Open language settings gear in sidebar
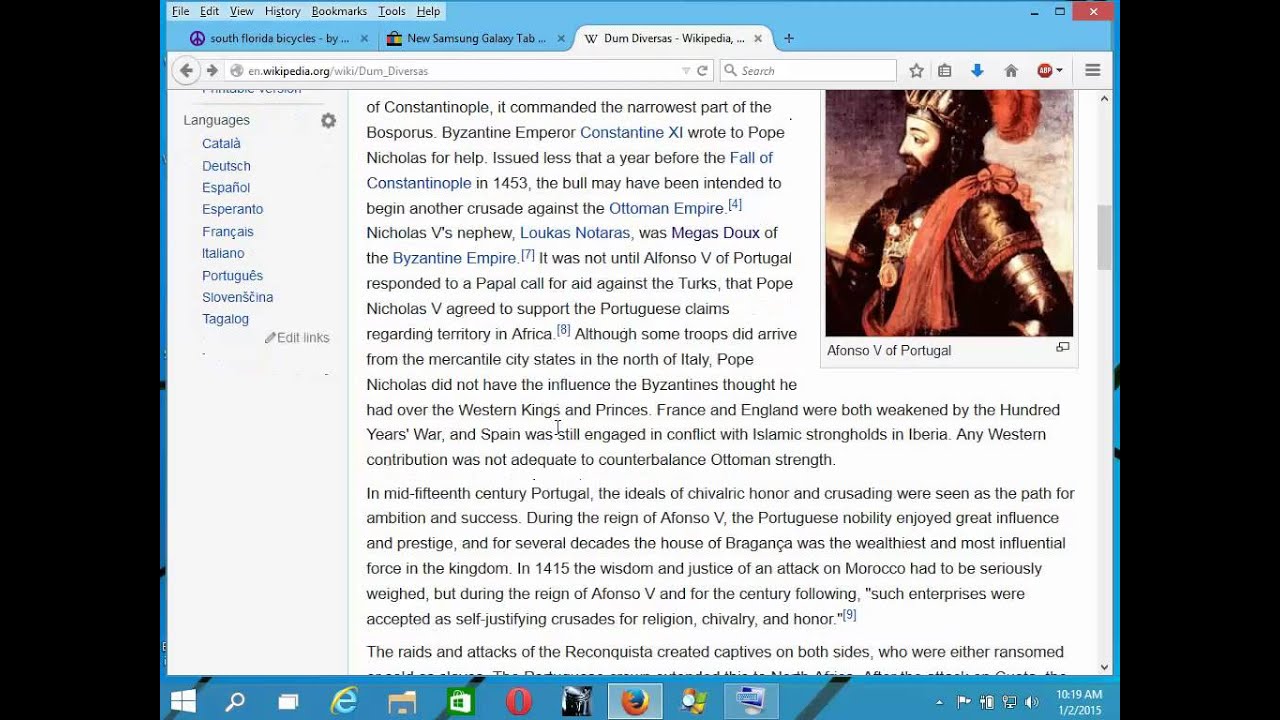 (x=328, y=121)
